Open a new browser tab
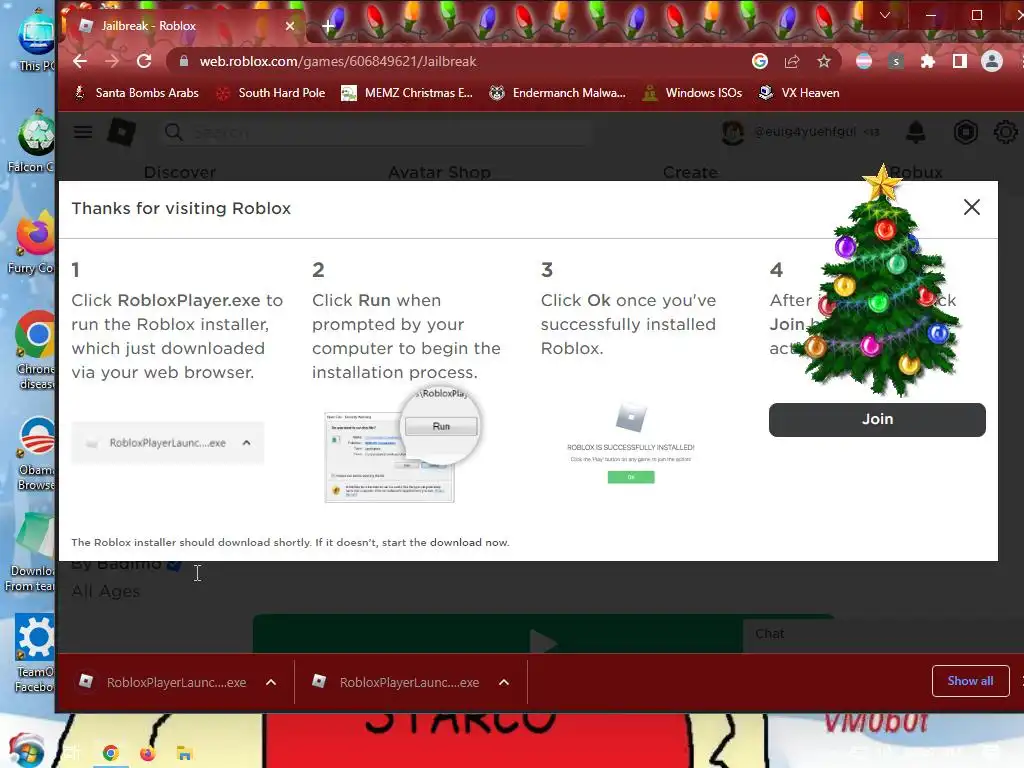The height and width of the screenshot is (768, 1024). point(328,26)
